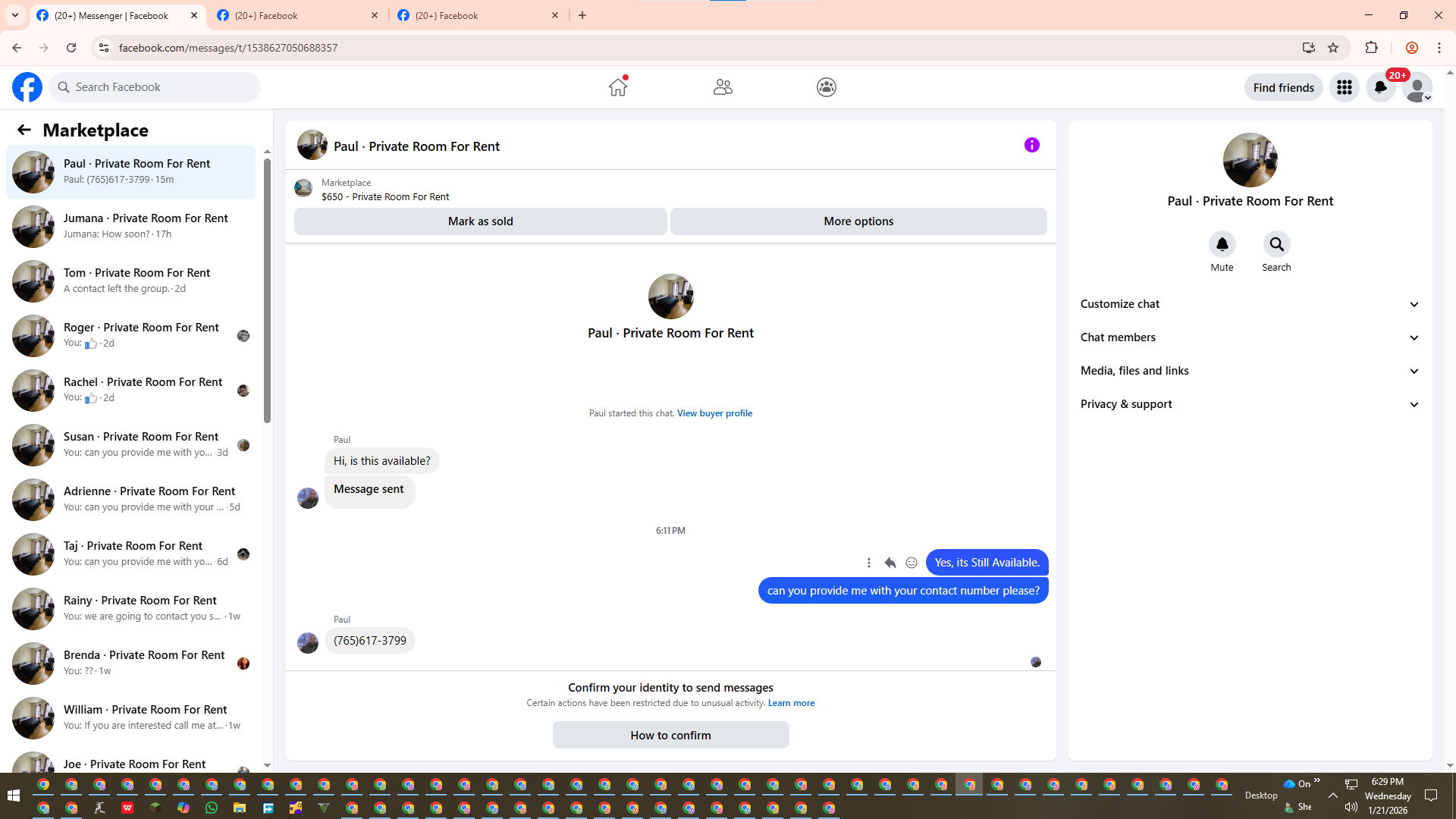
Task: Open the Facebook menu grid icon
Action: [1345, 87]
